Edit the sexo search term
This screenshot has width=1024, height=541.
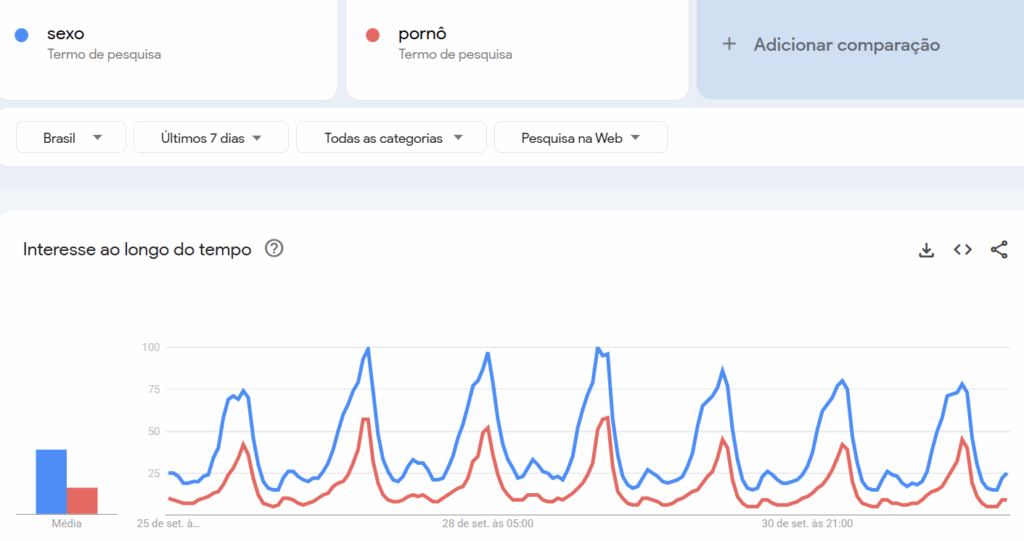click(x=66, y=34)
